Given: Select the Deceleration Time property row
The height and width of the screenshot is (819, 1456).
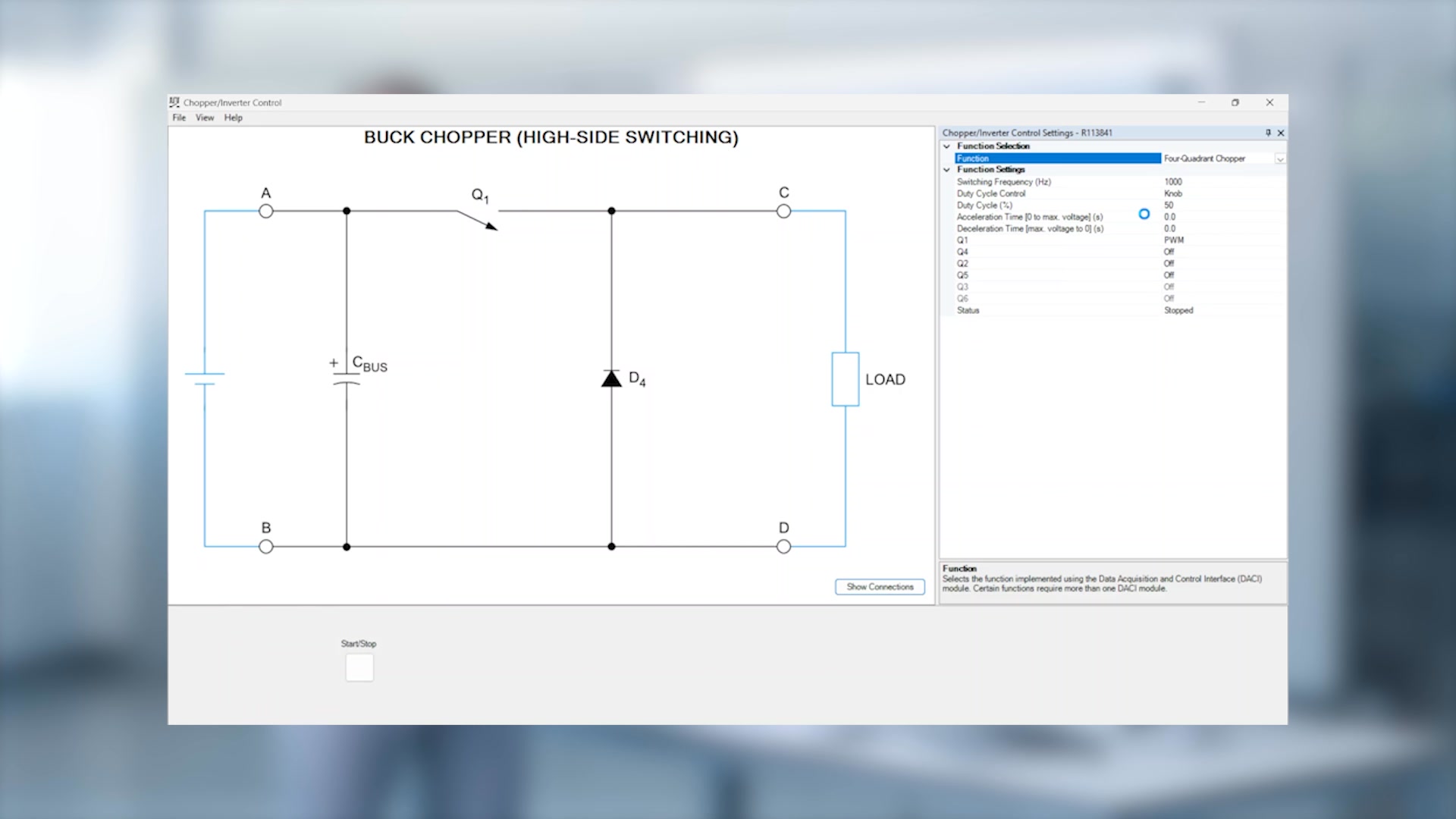Looking at the screenshot, I should click(1119, 228).
